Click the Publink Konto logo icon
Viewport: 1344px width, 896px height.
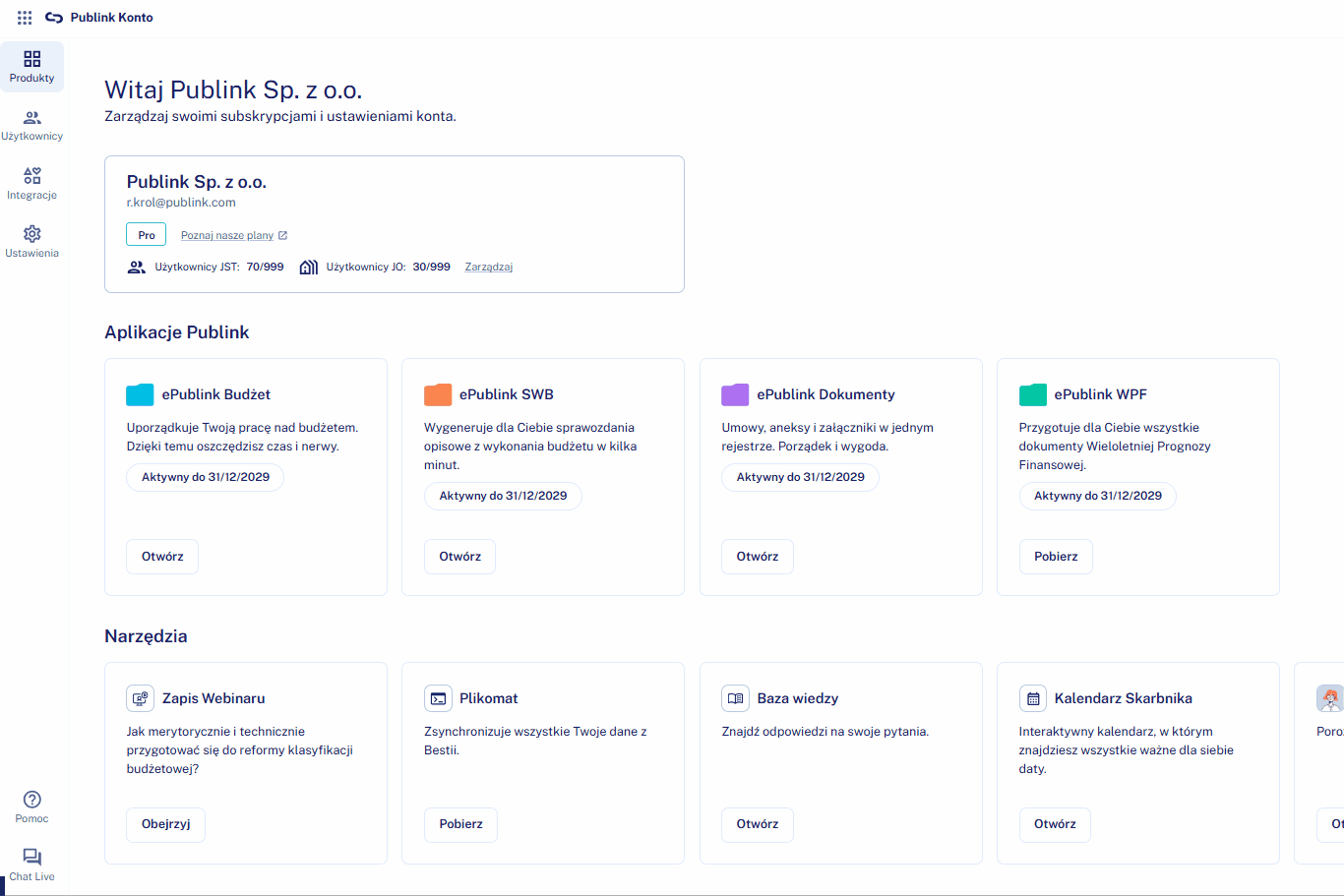point(54,18)
